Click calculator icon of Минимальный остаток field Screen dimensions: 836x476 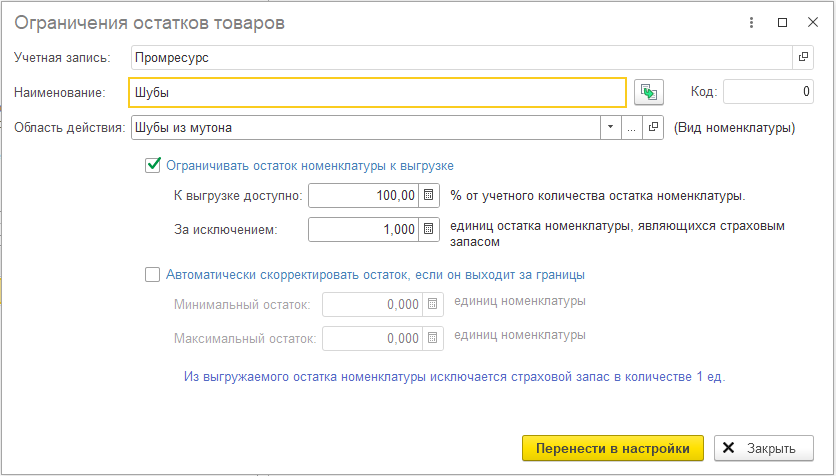click(433, 304)
